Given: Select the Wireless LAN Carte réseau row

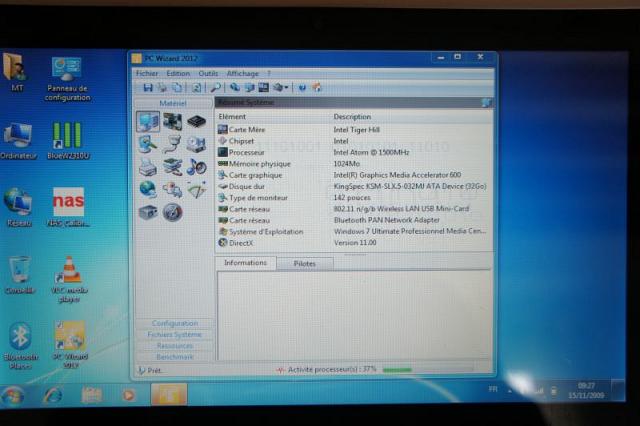Looking at the screenshot, I should point(354,209).
